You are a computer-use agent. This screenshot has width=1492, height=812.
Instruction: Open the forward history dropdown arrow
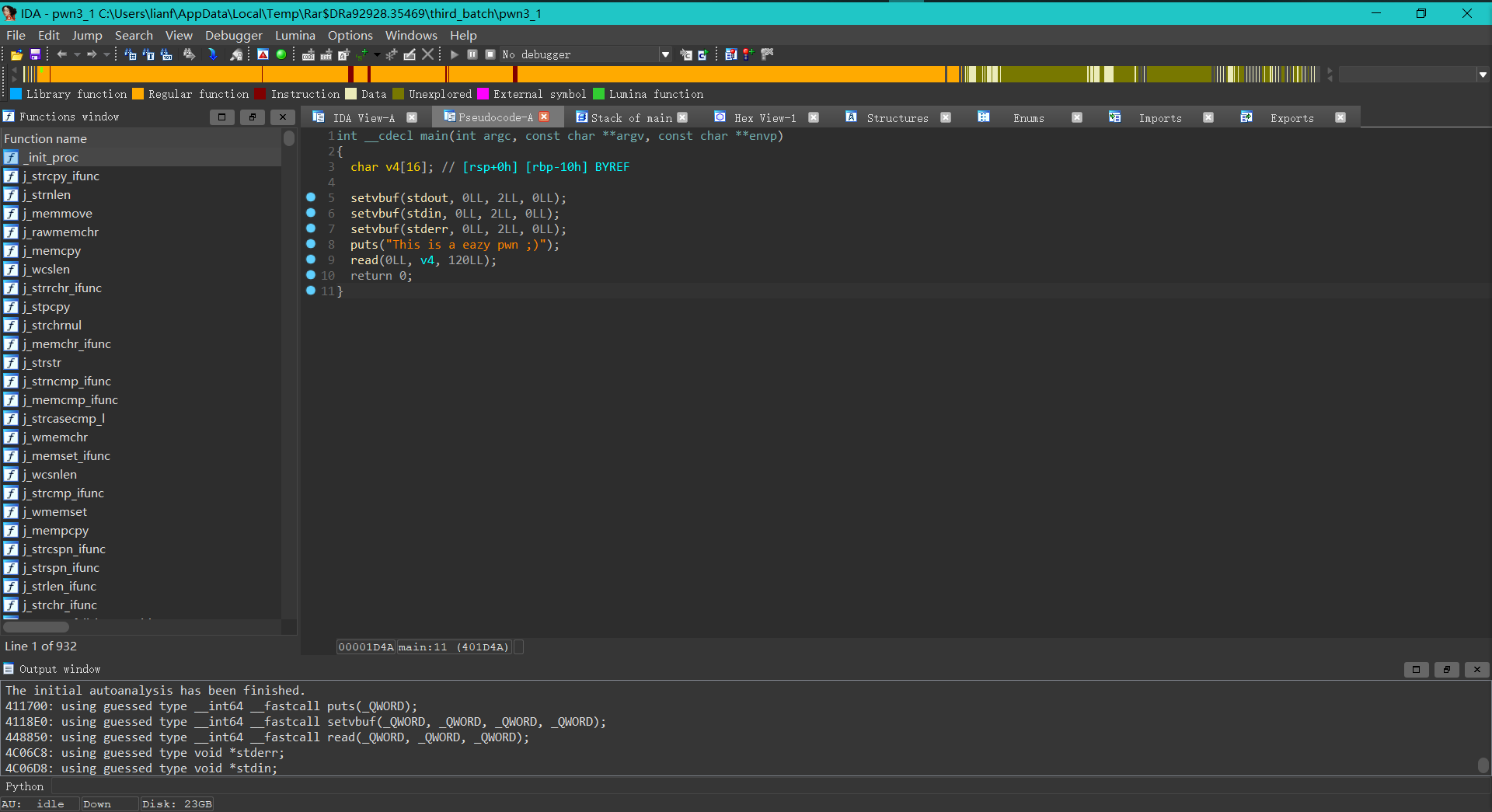[x=106, y=54]
